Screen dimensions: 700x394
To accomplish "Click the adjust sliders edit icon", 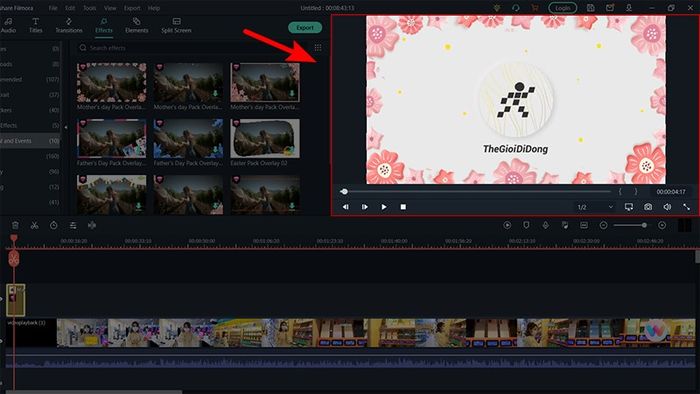I will click(73, 225).
